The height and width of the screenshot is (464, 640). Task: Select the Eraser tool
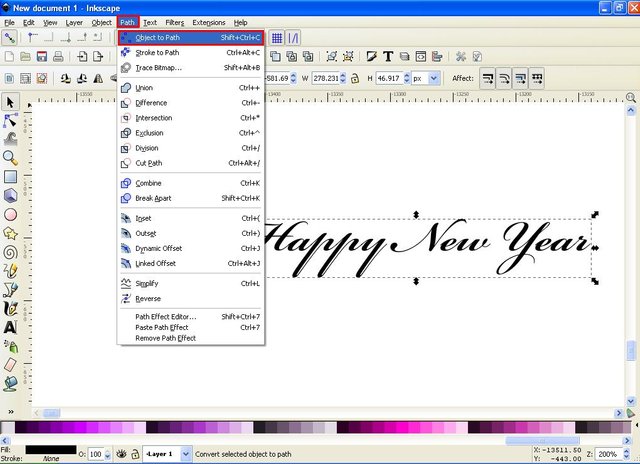[10, 365]
